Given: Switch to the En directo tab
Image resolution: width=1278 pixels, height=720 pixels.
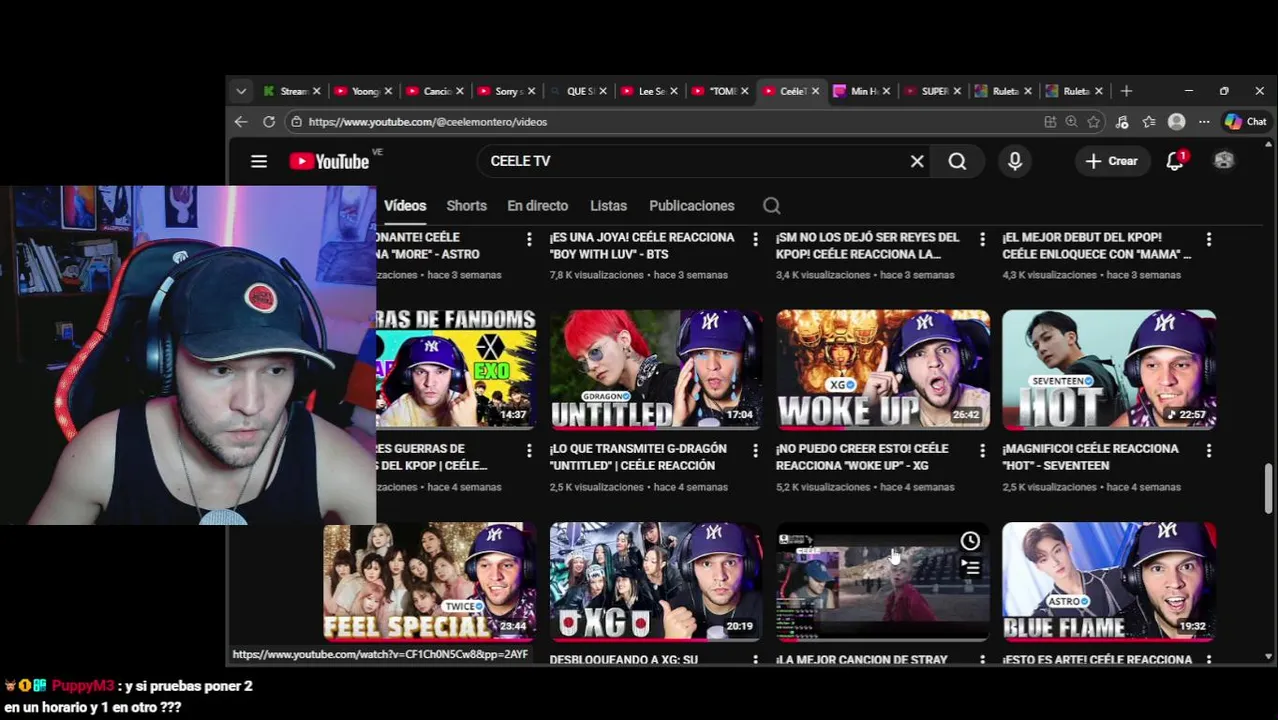Looking at the screenshot, I should coord(537,206).
